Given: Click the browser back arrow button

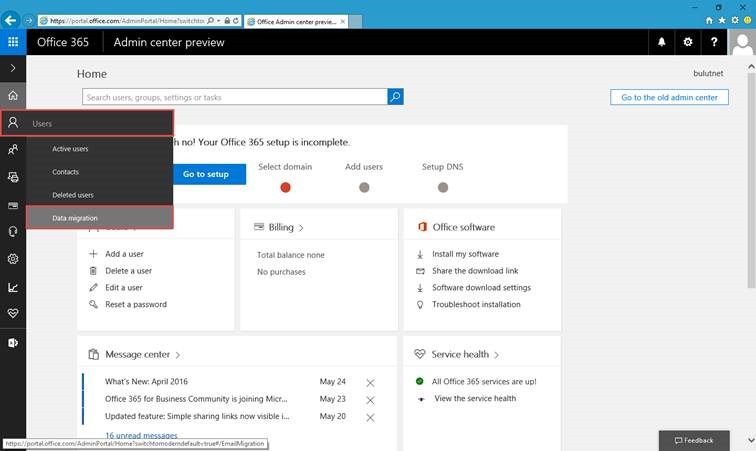Looking at the screenshot, I should point(10,20).
